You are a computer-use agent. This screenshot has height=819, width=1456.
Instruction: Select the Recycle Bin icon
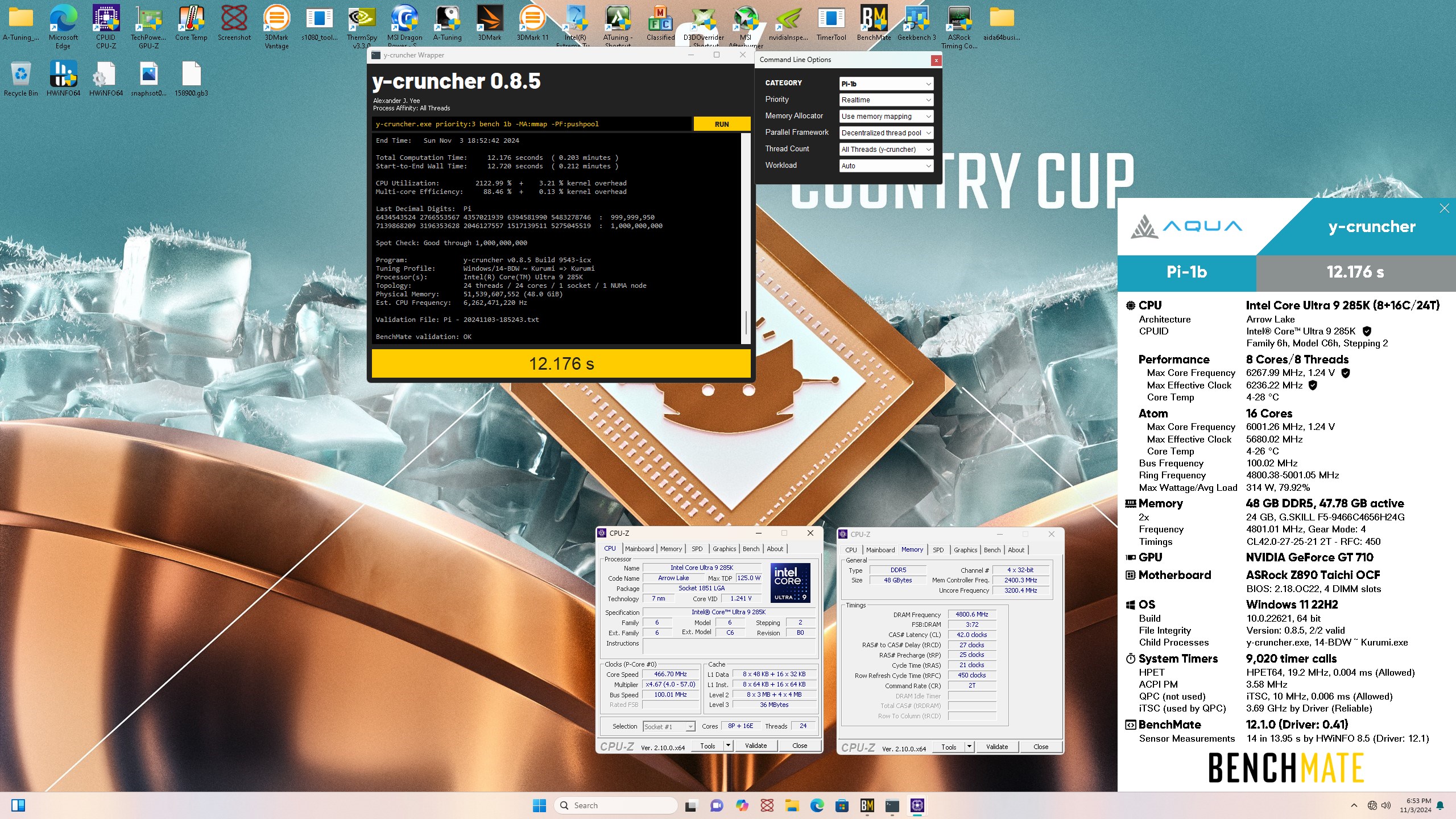tap(21, 78)
